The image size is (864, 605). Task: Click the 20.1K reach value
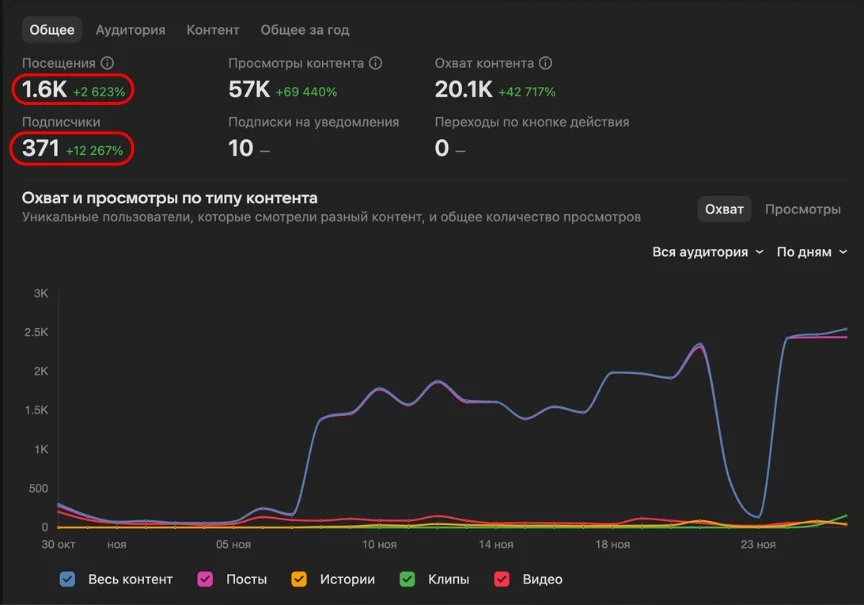point(463,89)
